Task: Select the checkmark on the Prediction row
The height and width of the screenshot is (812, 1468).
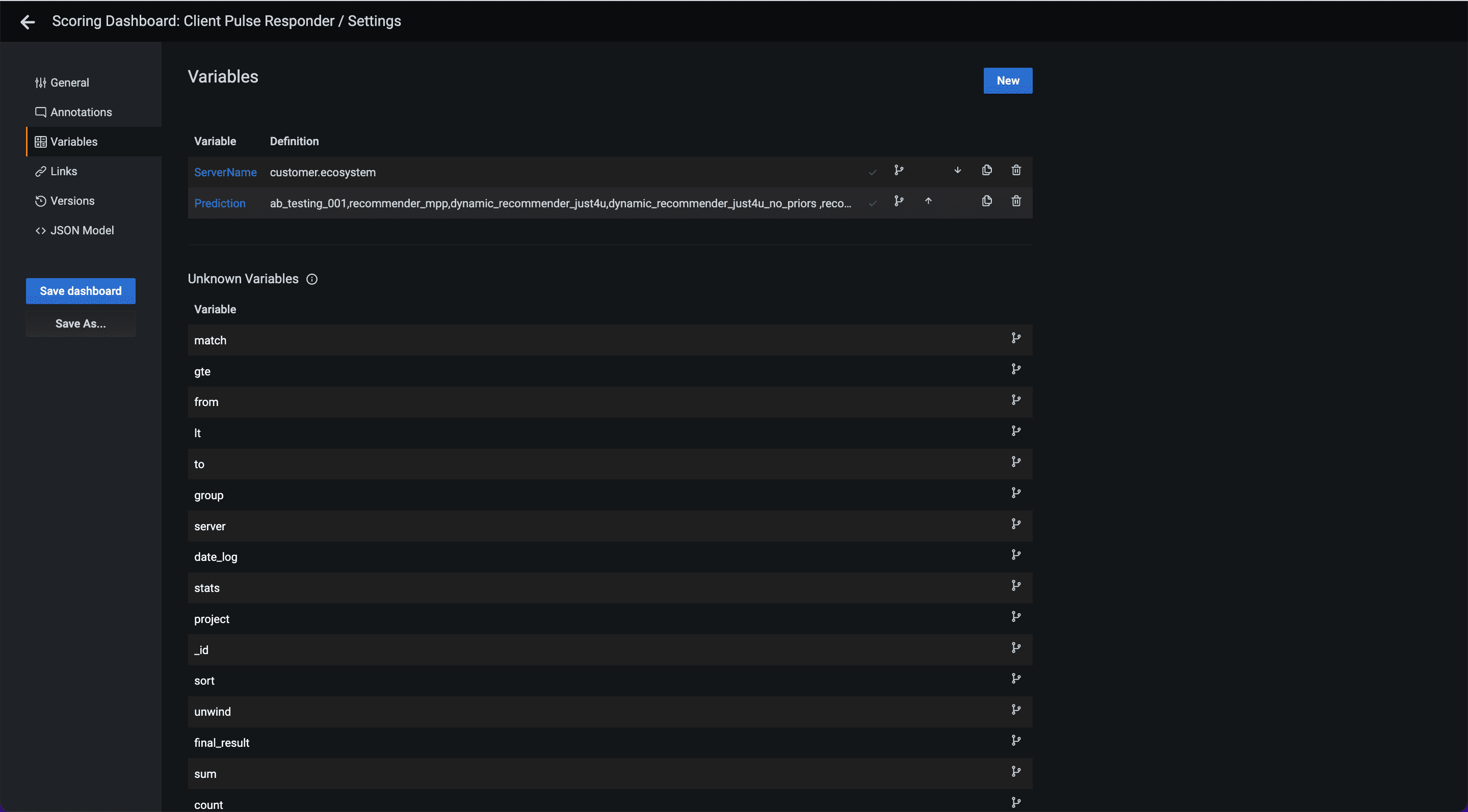Action: pos(873,203)
